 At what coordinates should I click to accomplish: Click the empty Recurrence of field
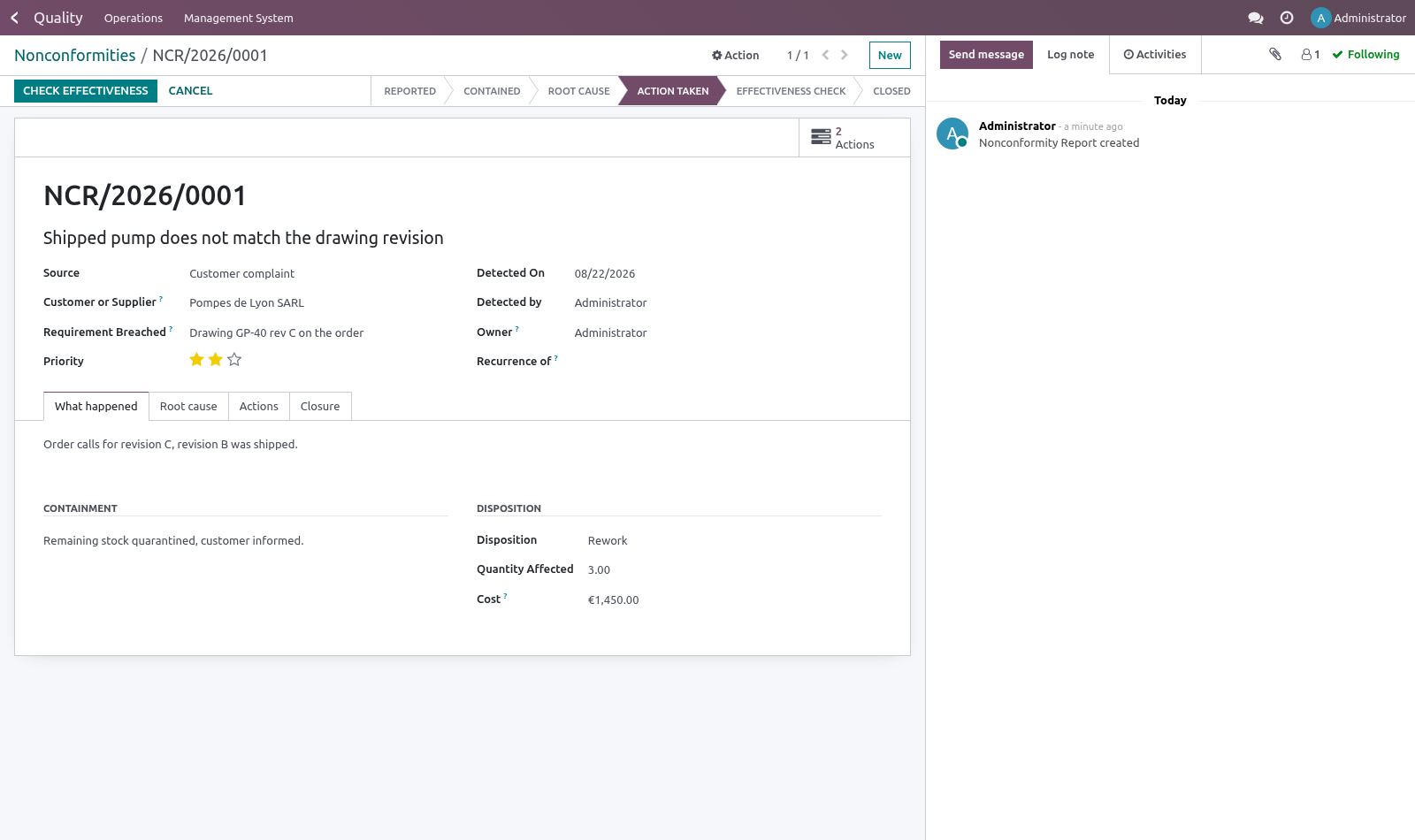point(728,362)
